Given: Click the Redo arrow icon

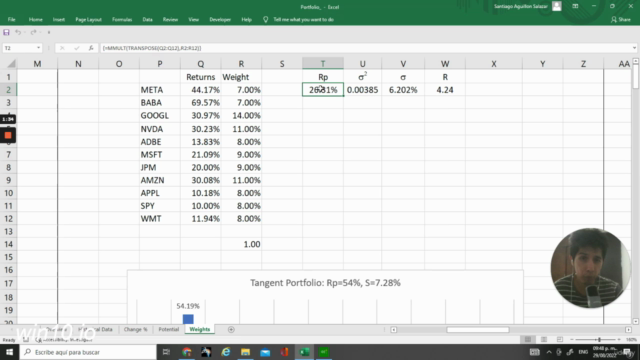Looking at the screenshot, I should 33,32.
